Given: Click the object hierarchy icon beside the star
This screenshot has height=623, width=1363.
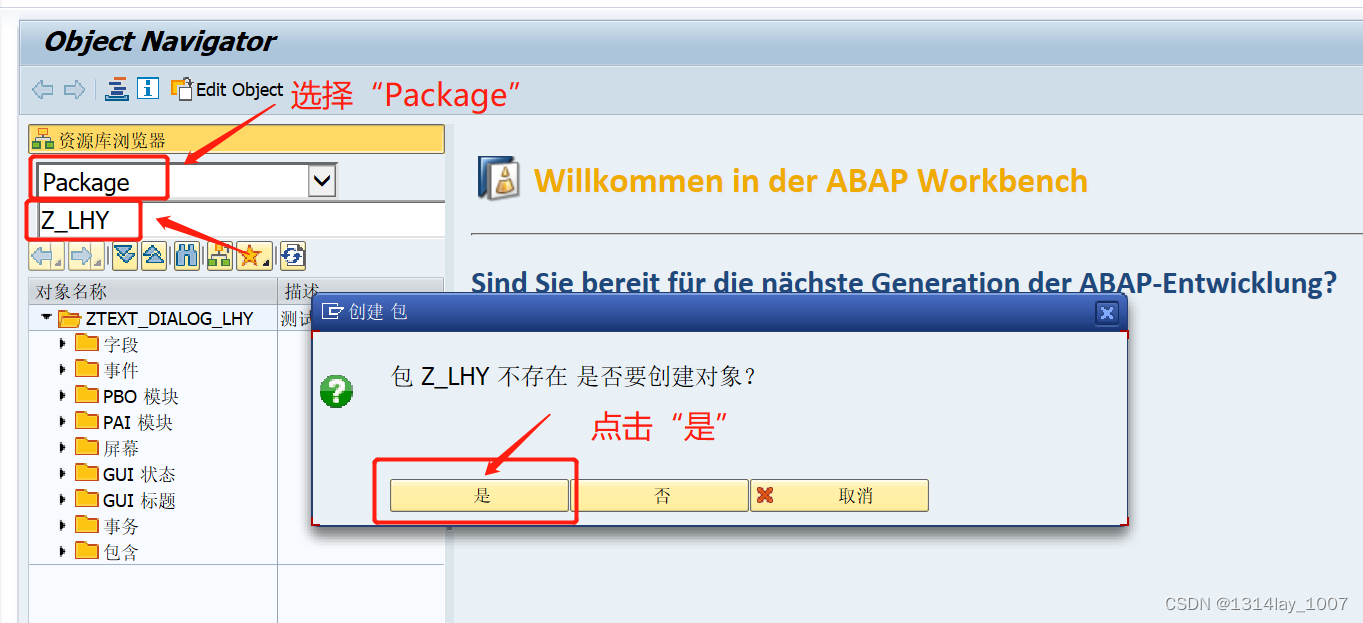Looking at the screenshot, I should pyautogui.click(x=219, y=256).
